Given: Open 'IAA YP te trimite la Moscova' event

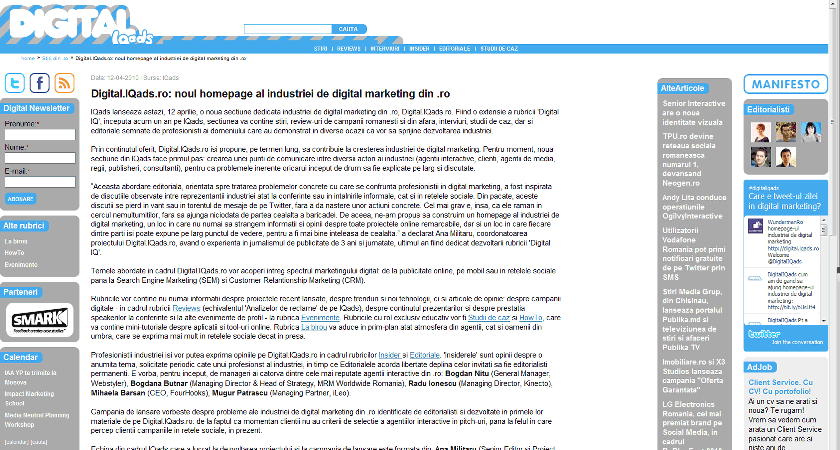Looking at the screenshot, I should [x=31, y=378].
